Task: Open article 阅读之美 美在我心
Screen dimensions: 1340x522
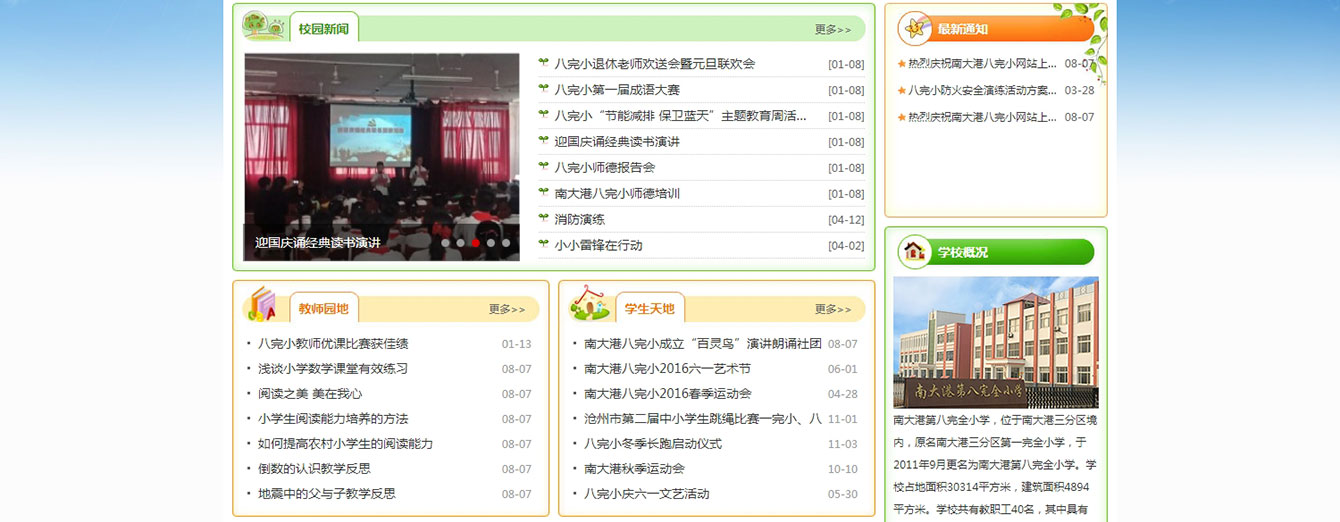Action: [310, 394]
